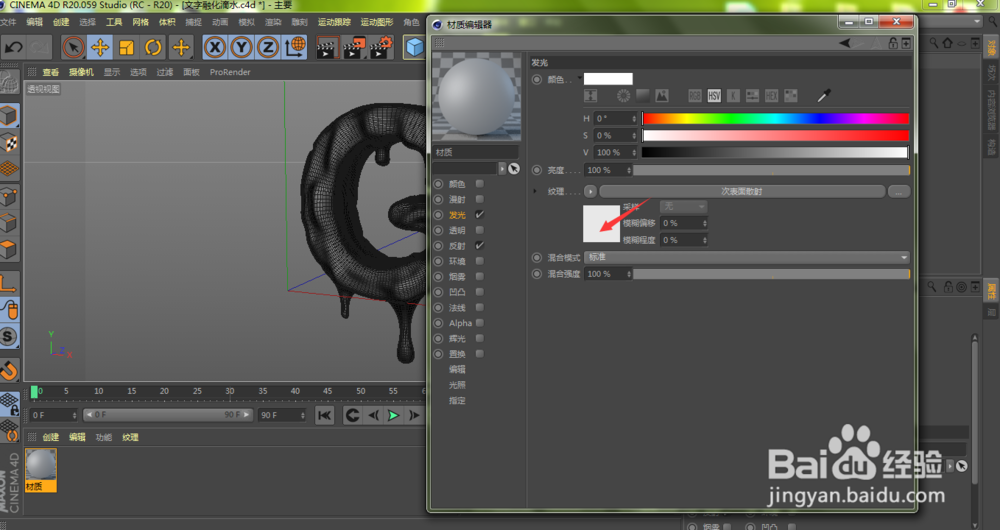
Task: Open material manager 纹理 menu
Action: [x=130, y=437]
